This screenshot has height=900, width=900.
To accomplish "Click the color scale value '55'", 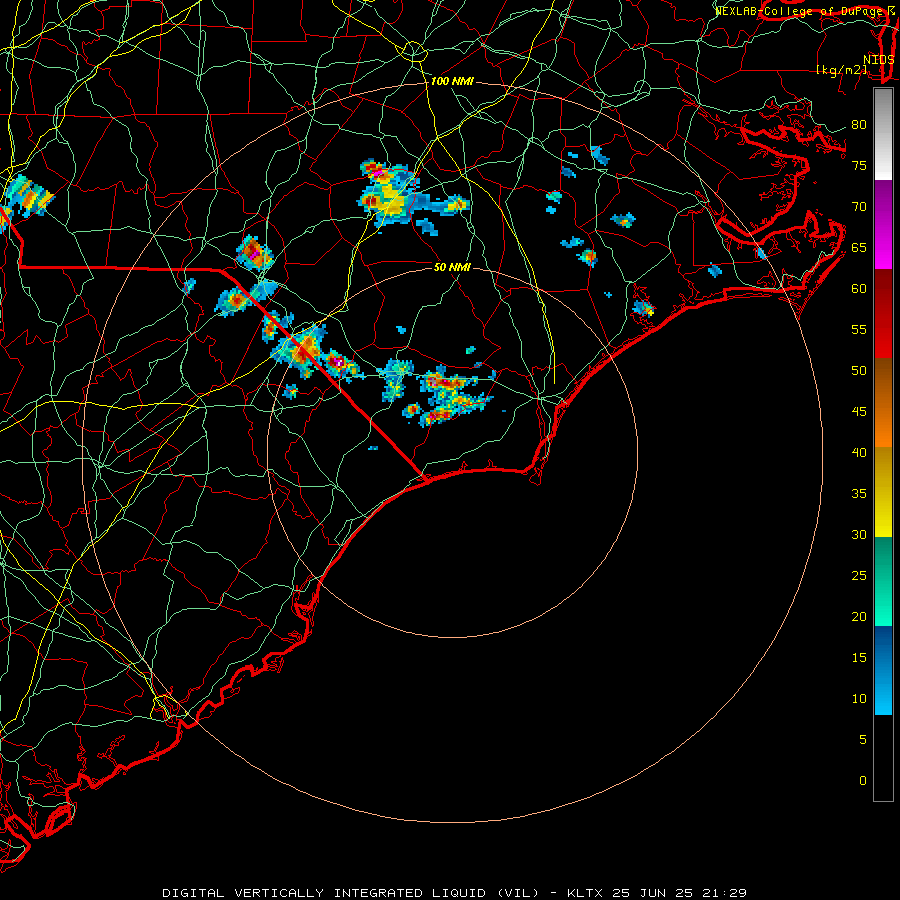I will 859,330.
